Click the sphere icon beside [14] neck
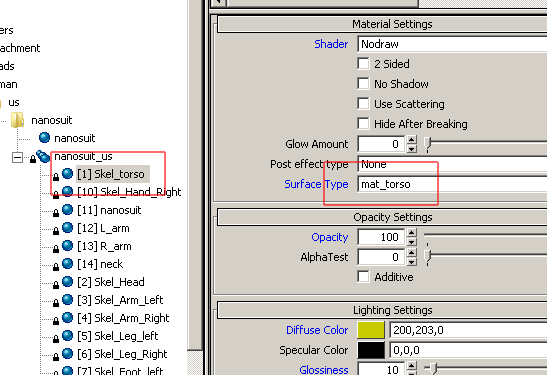Viewport: 547px width, 375px height. pos(67,263)
